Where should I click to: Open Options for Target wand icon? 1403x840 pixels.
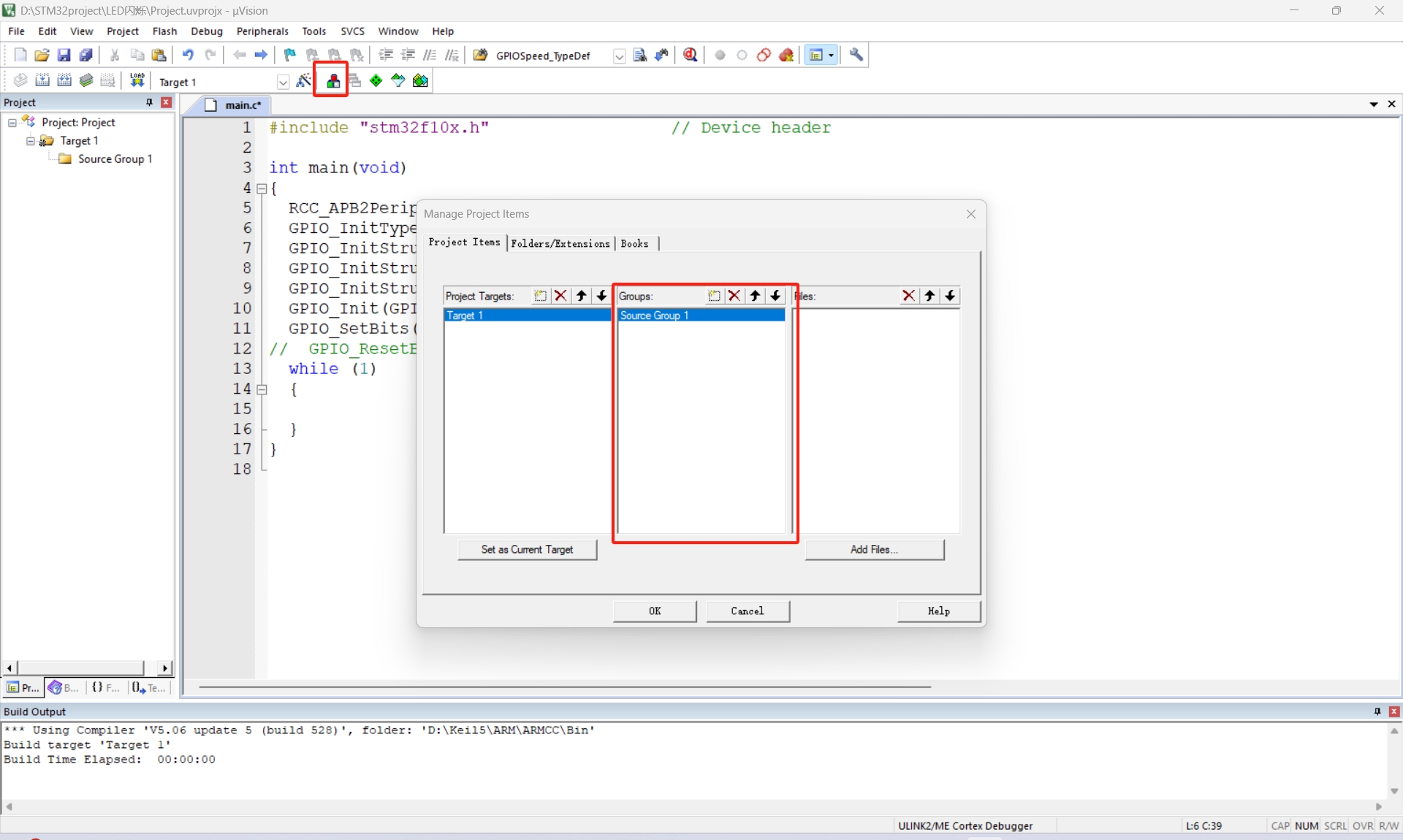click(x=304, y=81)
